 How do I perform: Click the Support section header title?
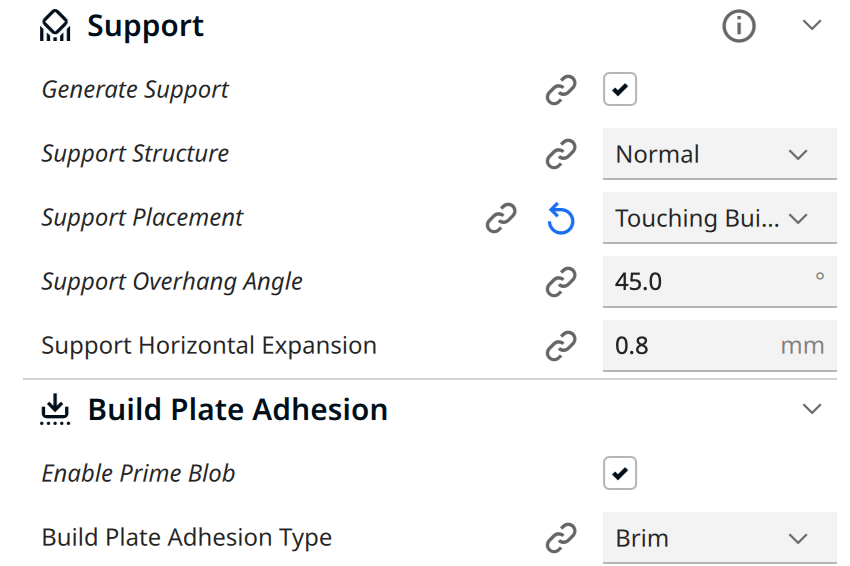click(145, 27)
